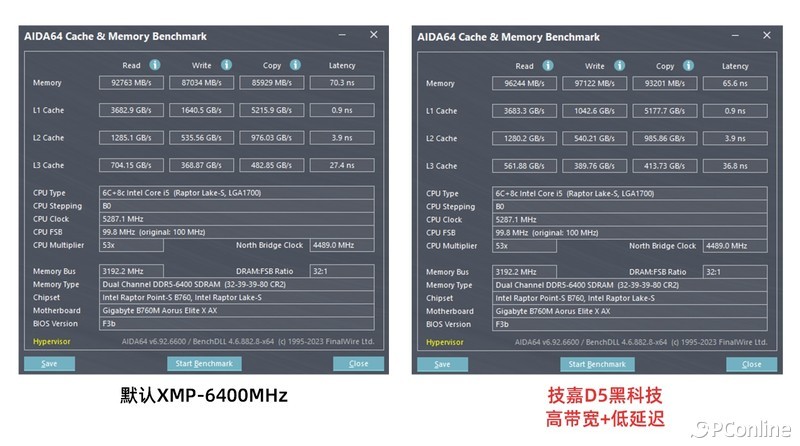
Task: Close the right AIDA64 window with X
Action: pyautogui.click(x=767, y=35)
